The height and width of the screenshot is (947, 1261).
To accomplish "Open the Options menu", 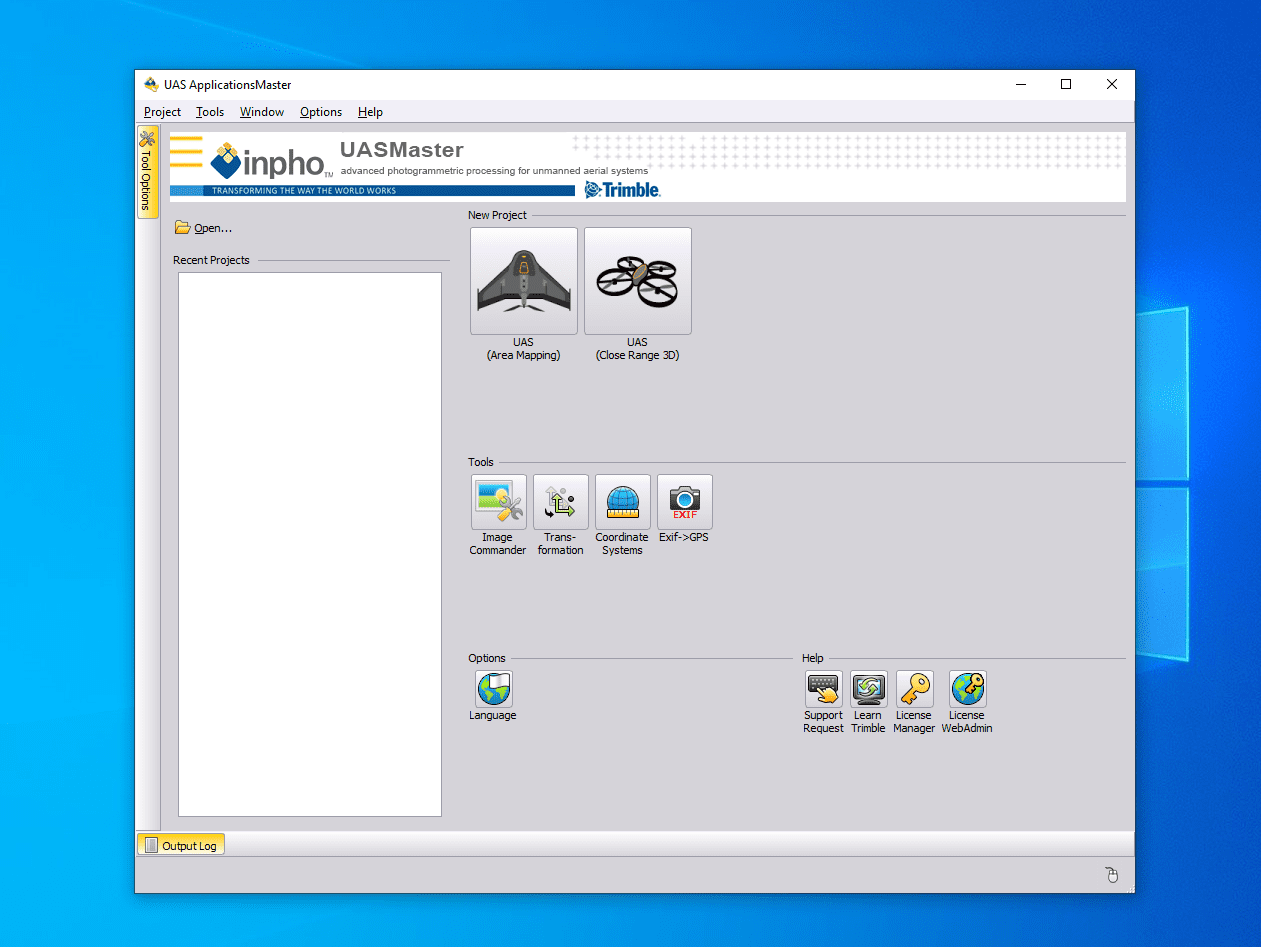I will coord(320,112).
